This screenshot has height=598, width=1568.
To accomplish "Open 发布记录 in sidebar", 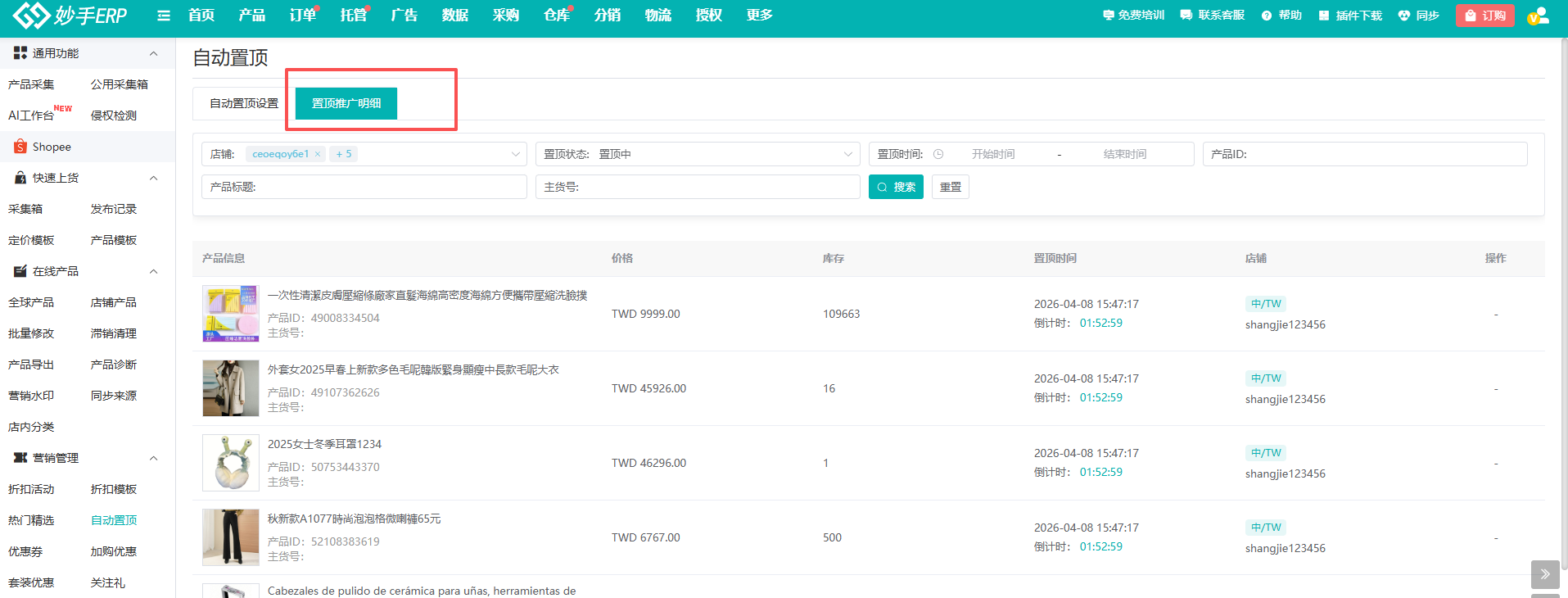I will 114,209.
